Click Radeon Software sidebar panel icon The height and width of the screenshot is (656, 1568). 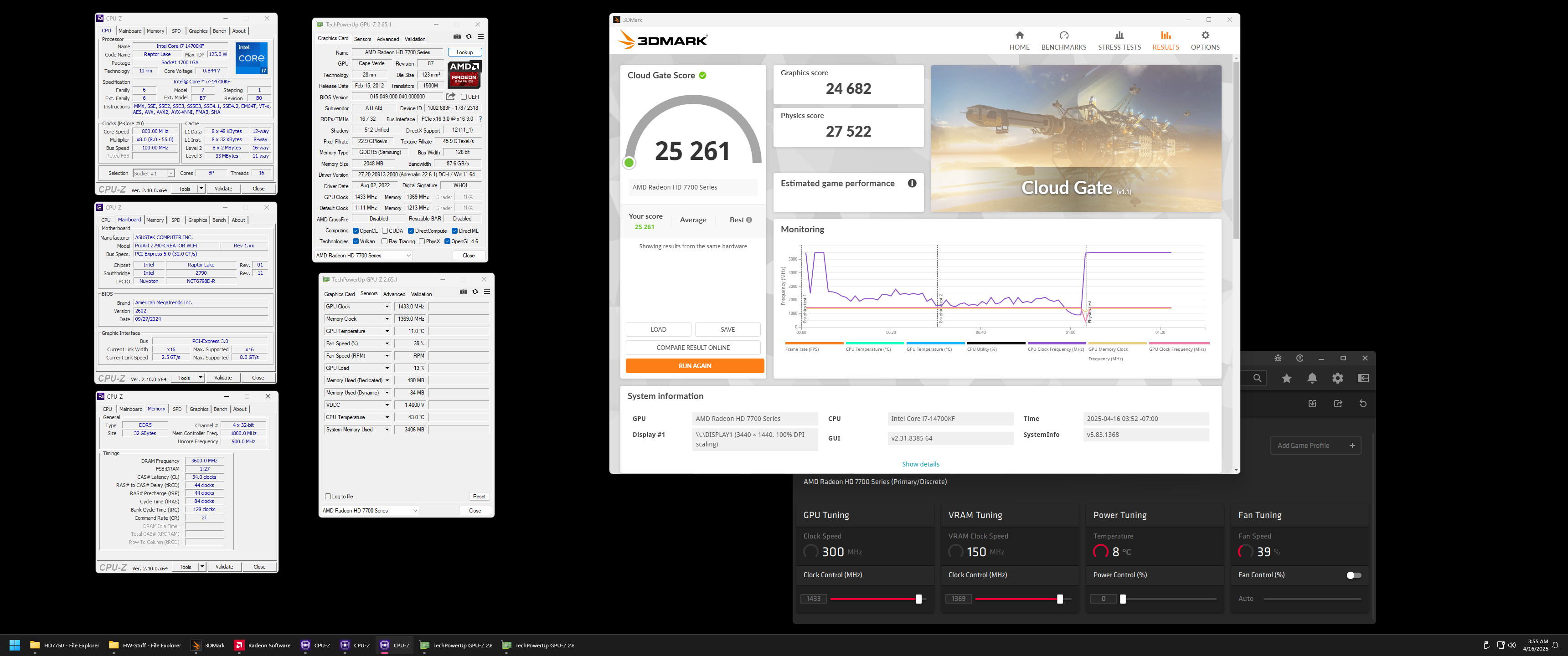(x=1363, y=378)
